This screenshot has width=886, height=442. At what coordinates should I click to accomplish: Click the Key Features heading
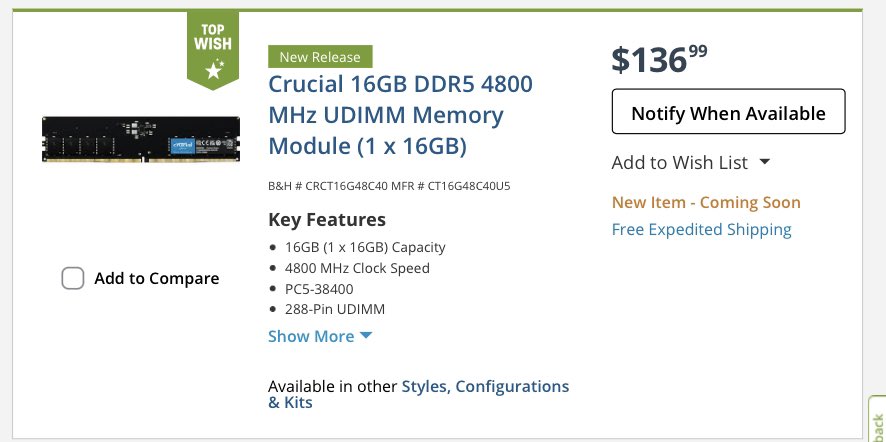click(327, 220)
